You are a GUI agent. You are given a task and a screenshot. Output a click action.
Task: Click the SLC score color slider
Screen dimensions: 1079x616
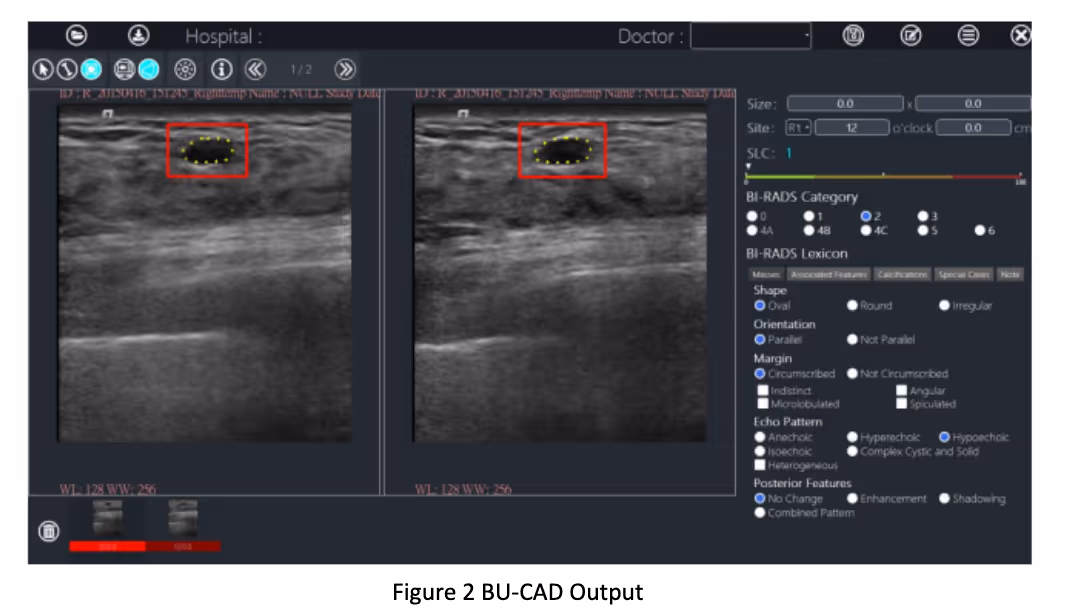coord(884,178)
